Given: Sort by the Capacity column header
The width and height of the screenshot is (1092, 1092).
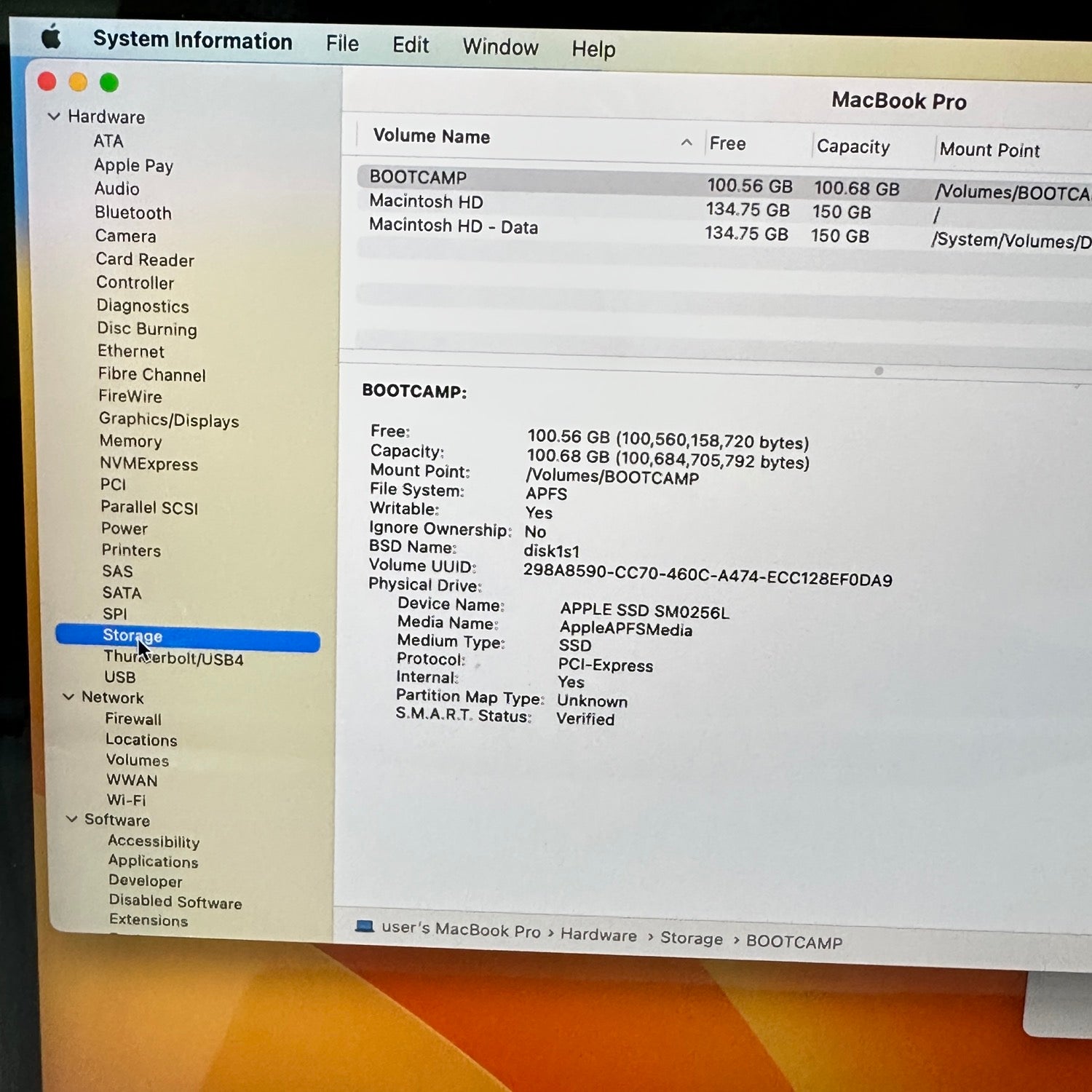Looking at the screenshot, I should point(853,146).
